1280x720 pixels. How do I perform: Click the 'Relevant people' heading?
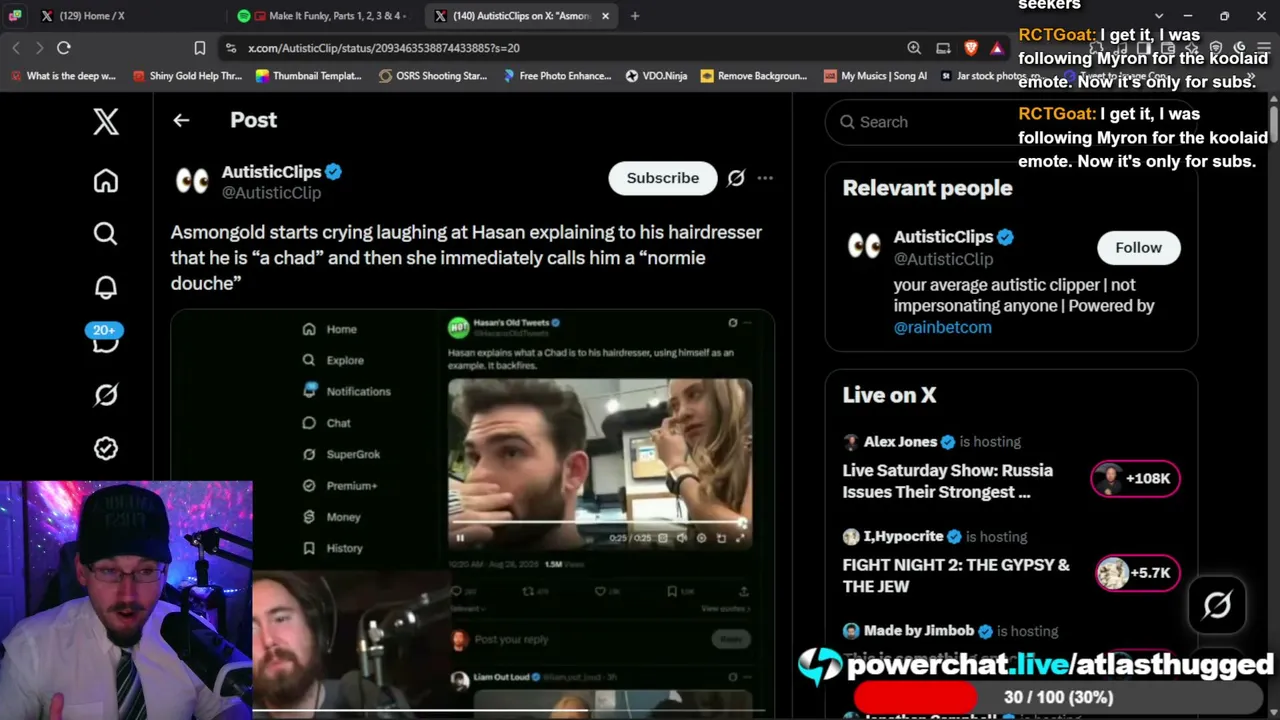pyautogui.click(x=927, y=188)
